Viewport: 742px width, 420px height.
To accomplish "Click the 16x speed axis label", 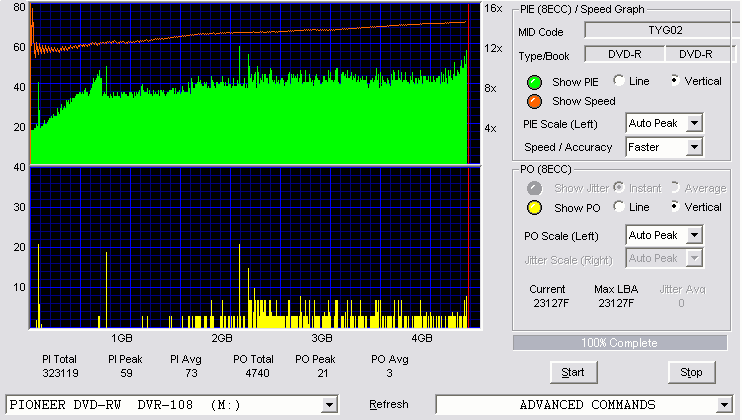I will (493, 8).
